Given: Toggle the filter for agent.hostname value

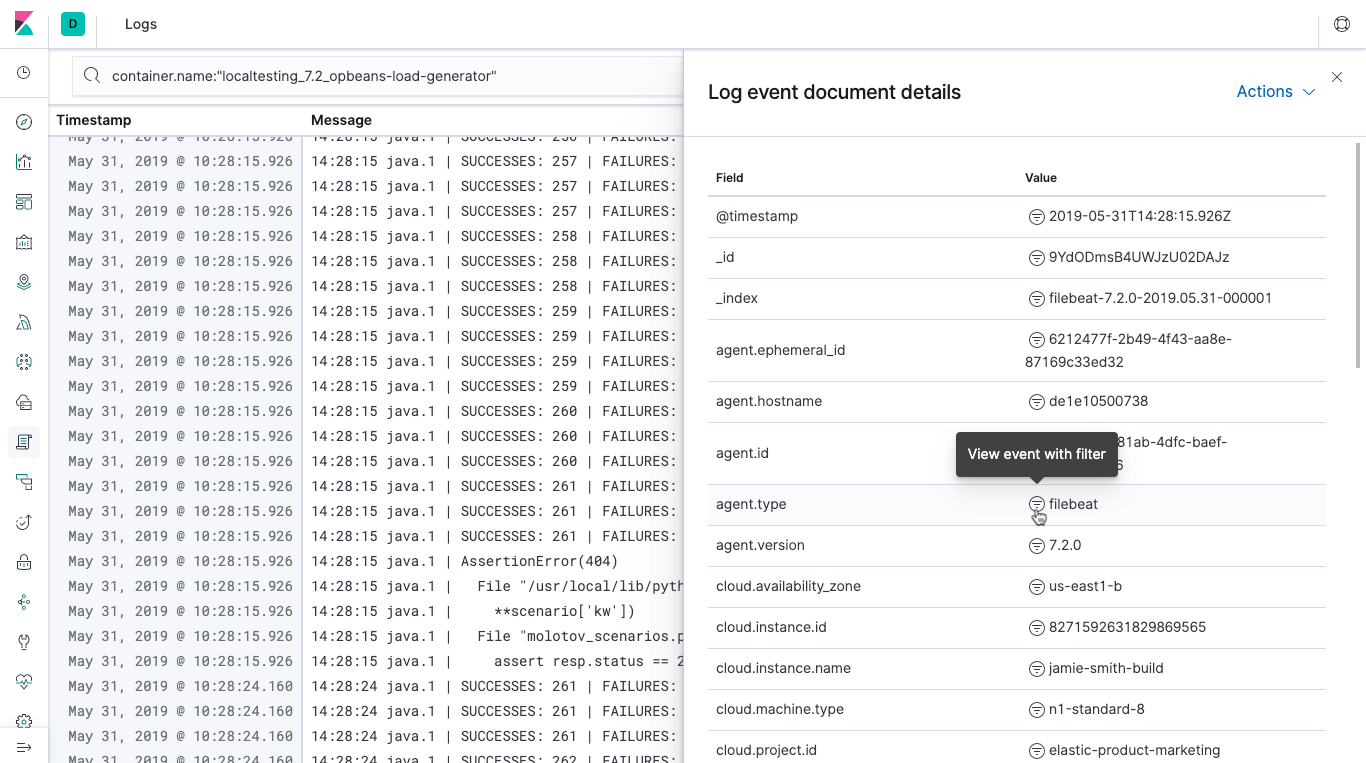Looking at the screenshot, I should [1037, 402].
